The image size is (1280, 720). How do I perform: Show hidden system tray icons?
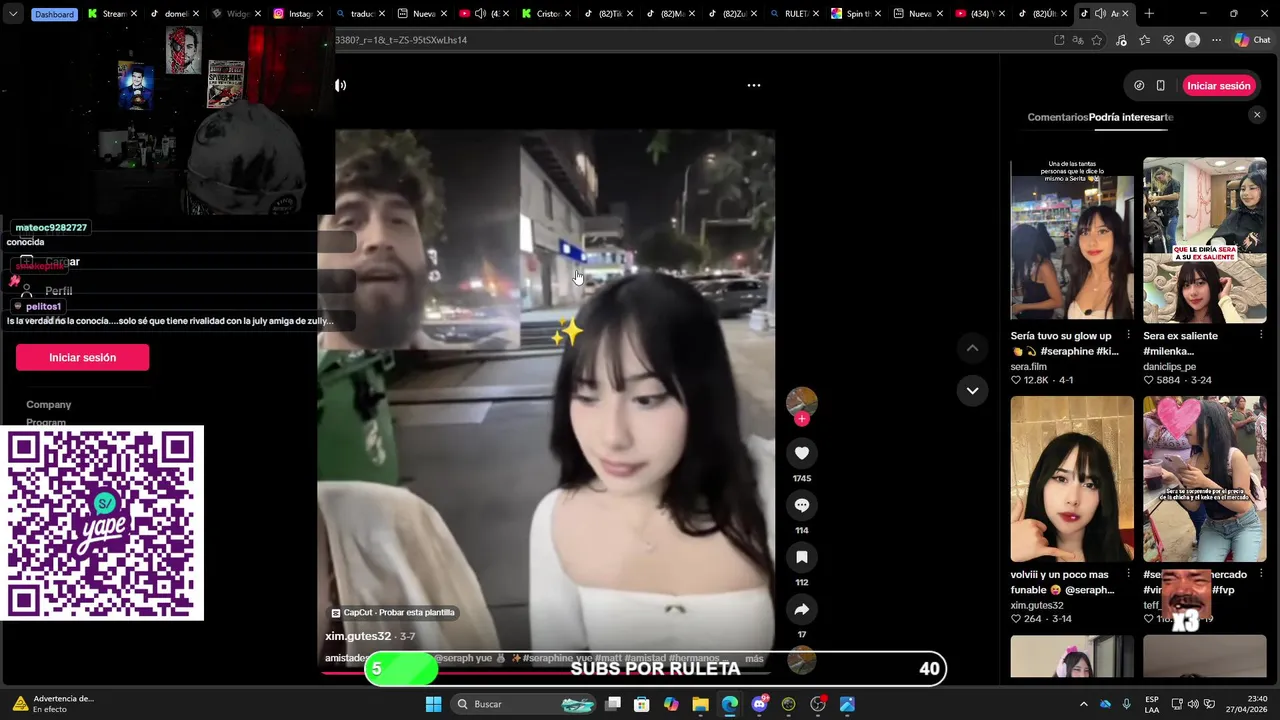click(1083, 704)
